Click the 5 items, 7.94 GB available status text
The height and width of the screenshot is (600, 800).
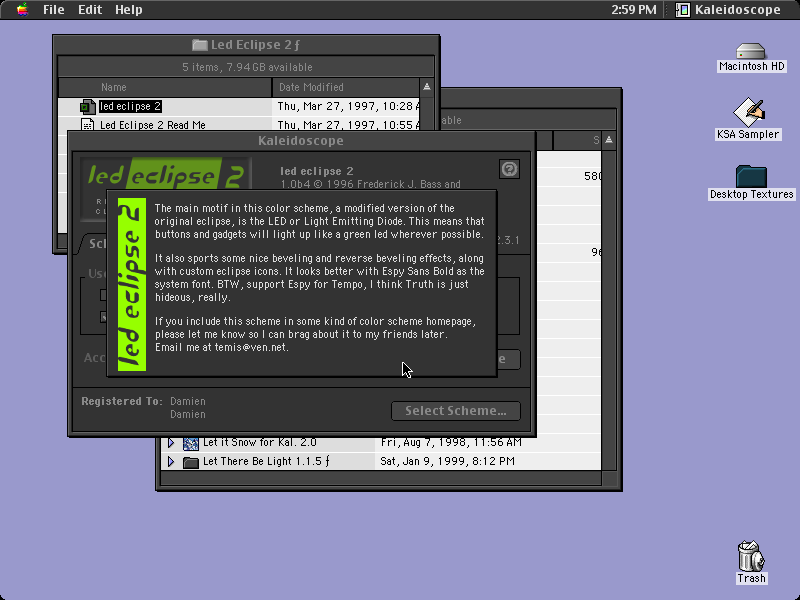(247, 67)
